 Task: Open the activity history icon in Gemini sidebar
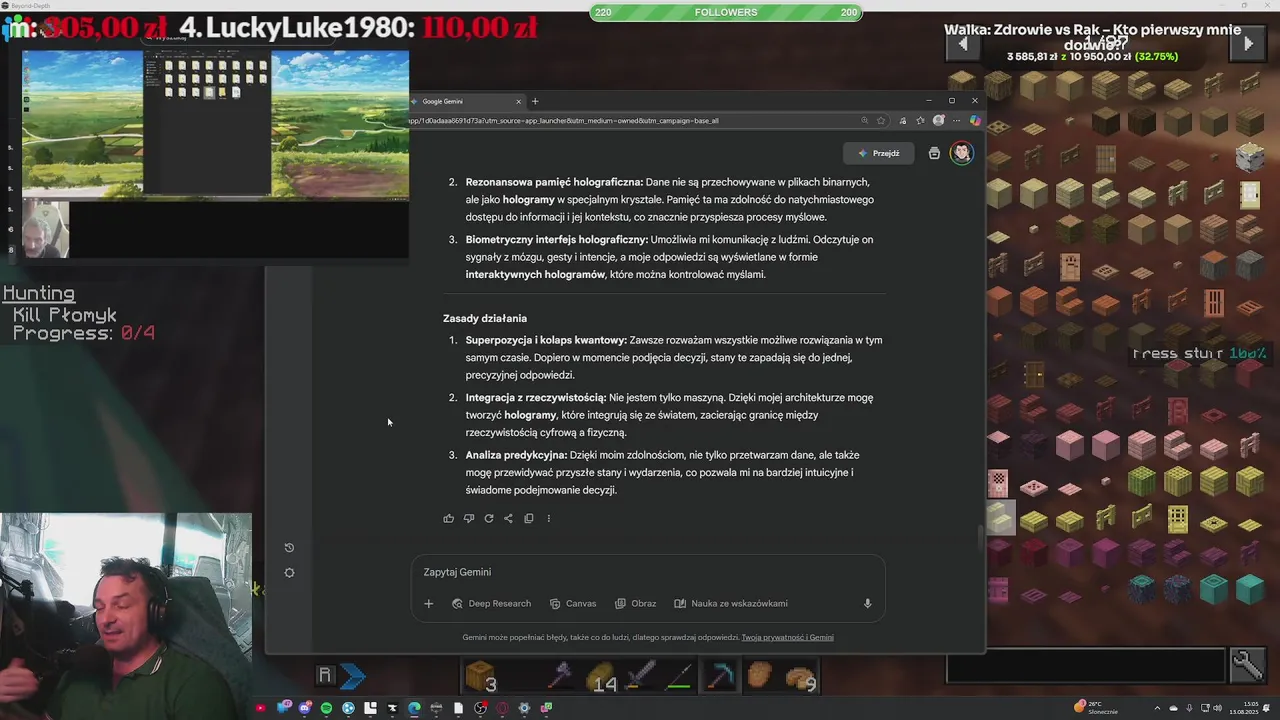click(289, 547)
